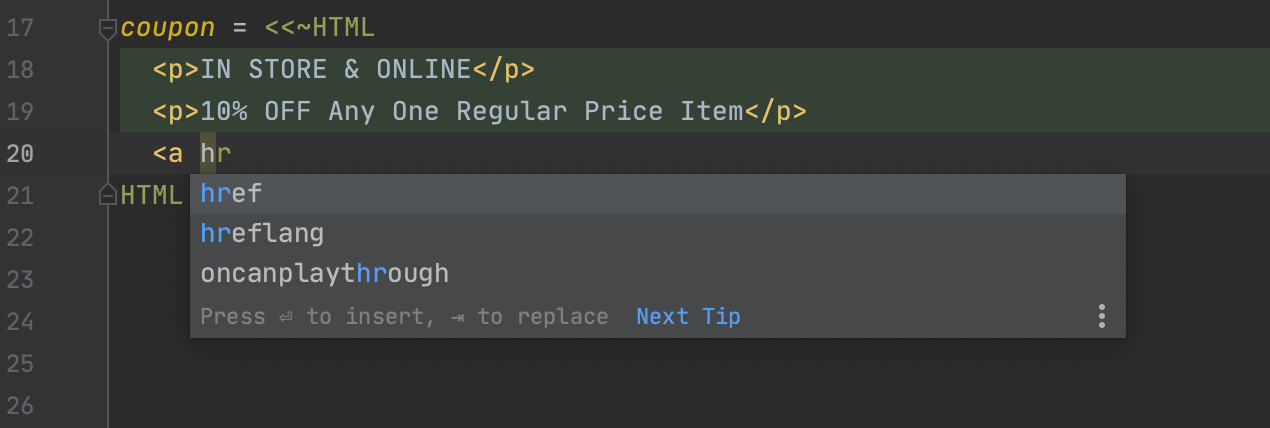Open the Next Tip link
1270x428 pixels.
688,317
